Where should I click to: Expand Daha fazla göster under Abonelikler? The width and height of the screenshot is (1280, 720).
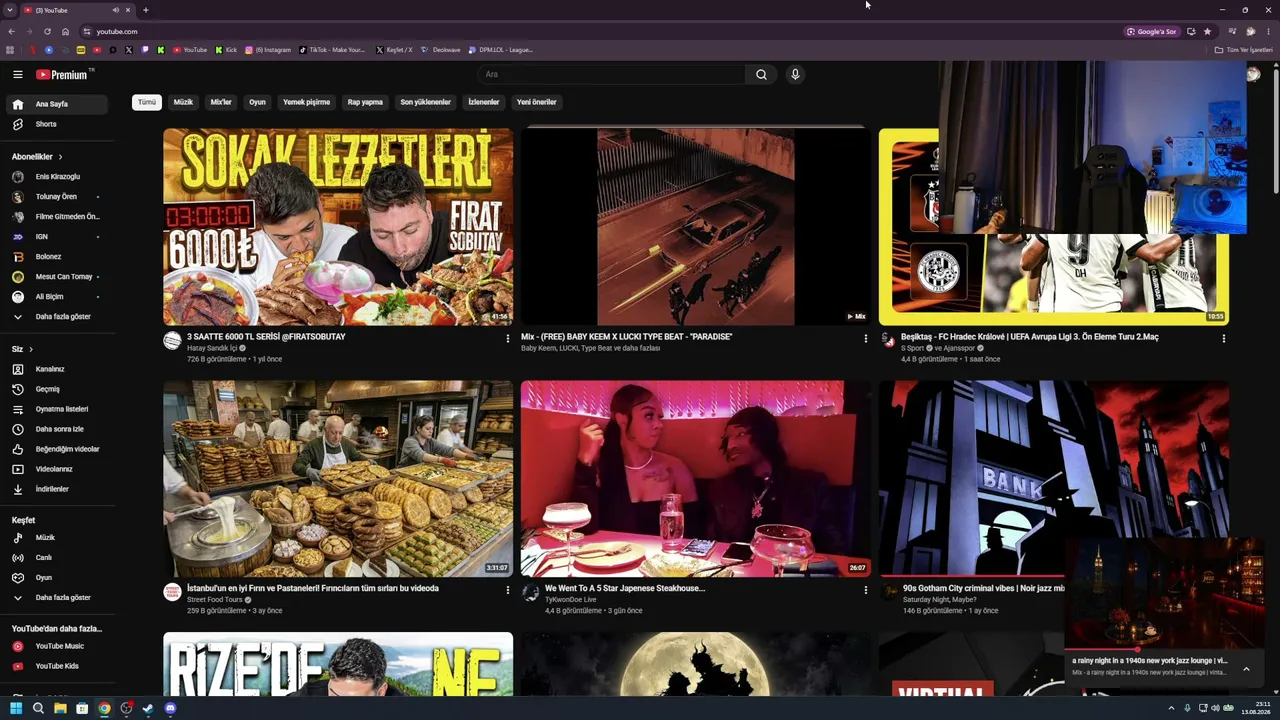(x=56, y=317)
